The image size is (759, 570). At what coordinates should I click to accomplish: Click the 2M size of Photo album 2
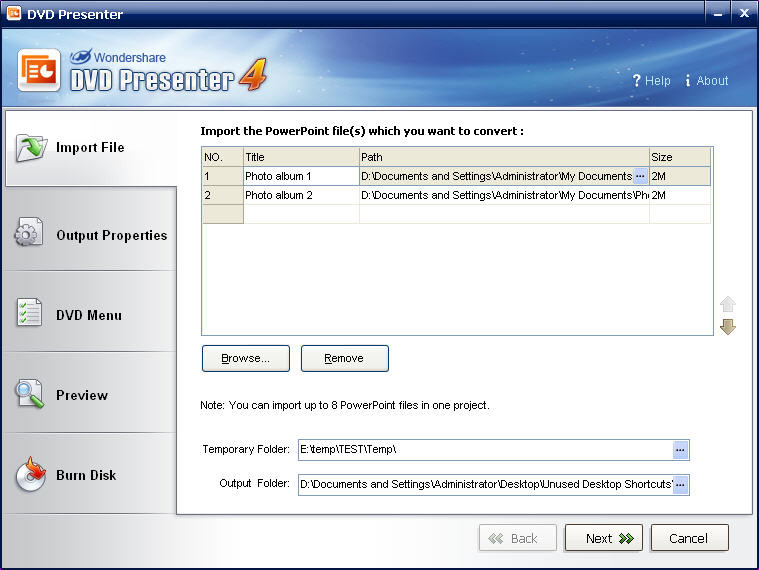point(680,195)
